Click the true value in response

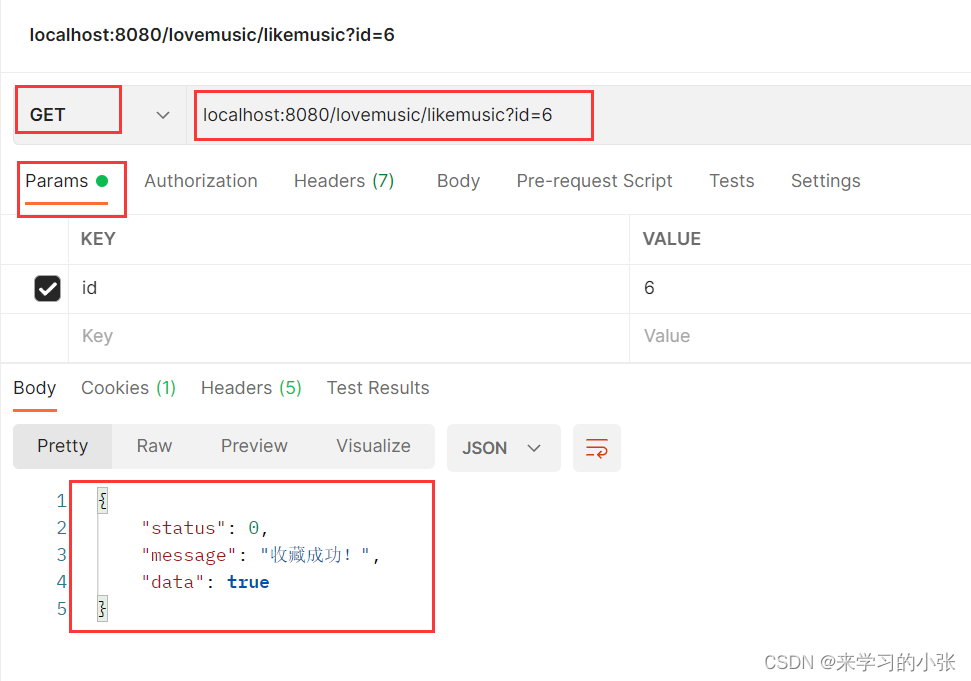coord(248,583)
